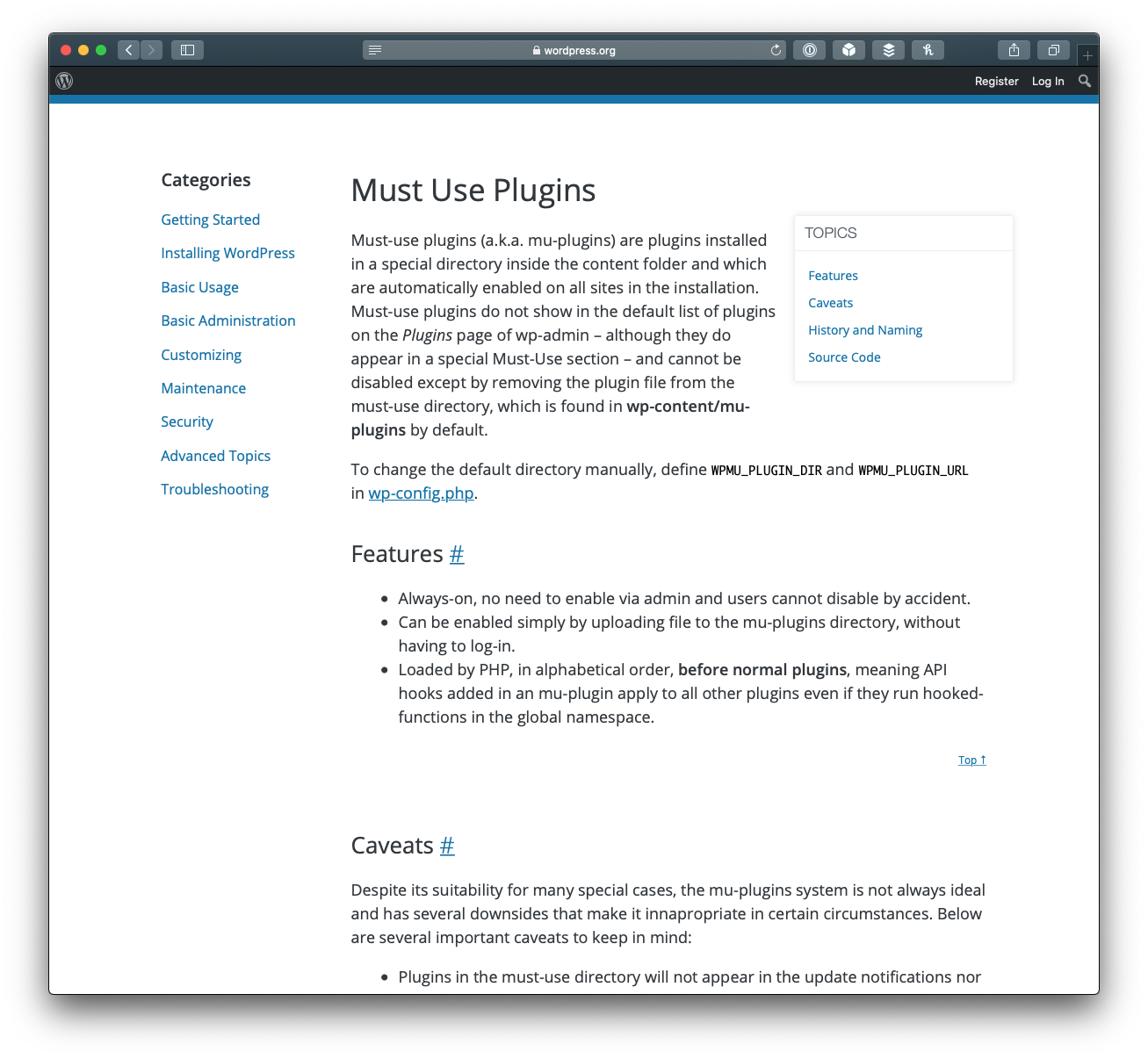Open the wp-config.php link
Screen dimensions: 1148x1059
click(421, 493)
